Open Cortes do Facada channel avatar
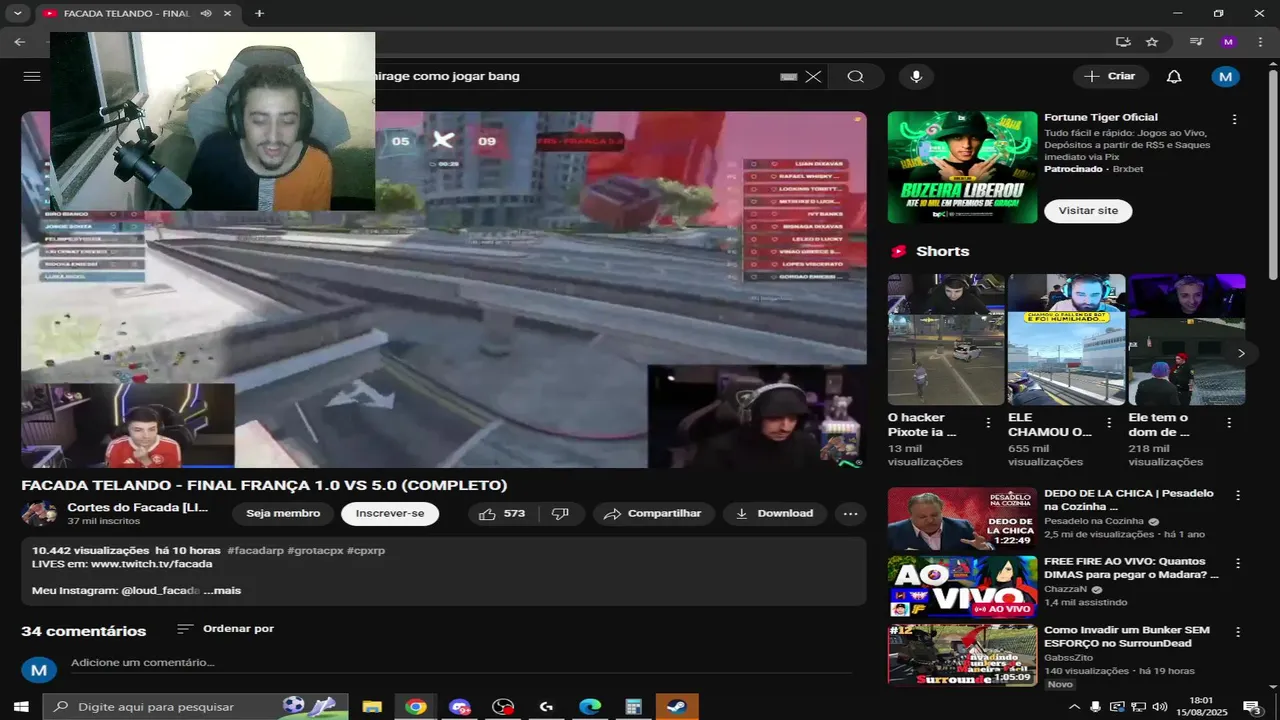The image size is (1280, 720). (x=40, y=514)
